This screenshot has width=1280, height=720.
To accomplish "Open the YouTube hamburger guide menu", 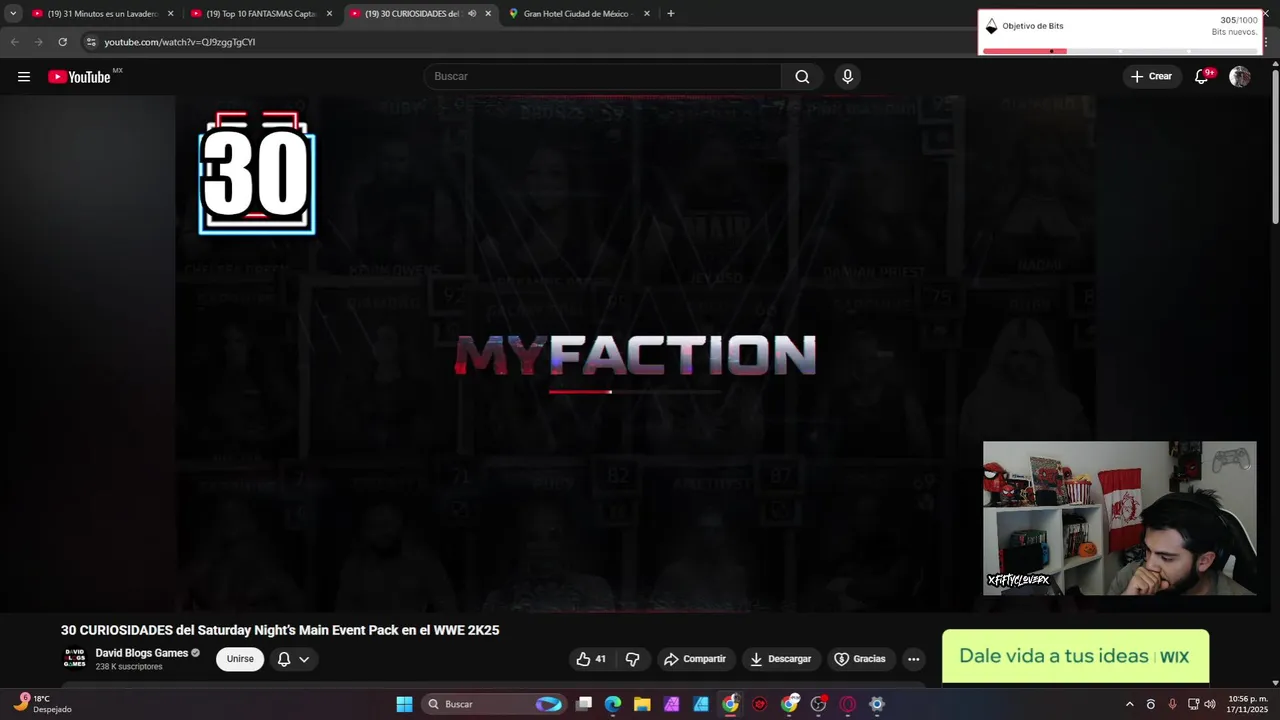I will (x=24, y=77).
